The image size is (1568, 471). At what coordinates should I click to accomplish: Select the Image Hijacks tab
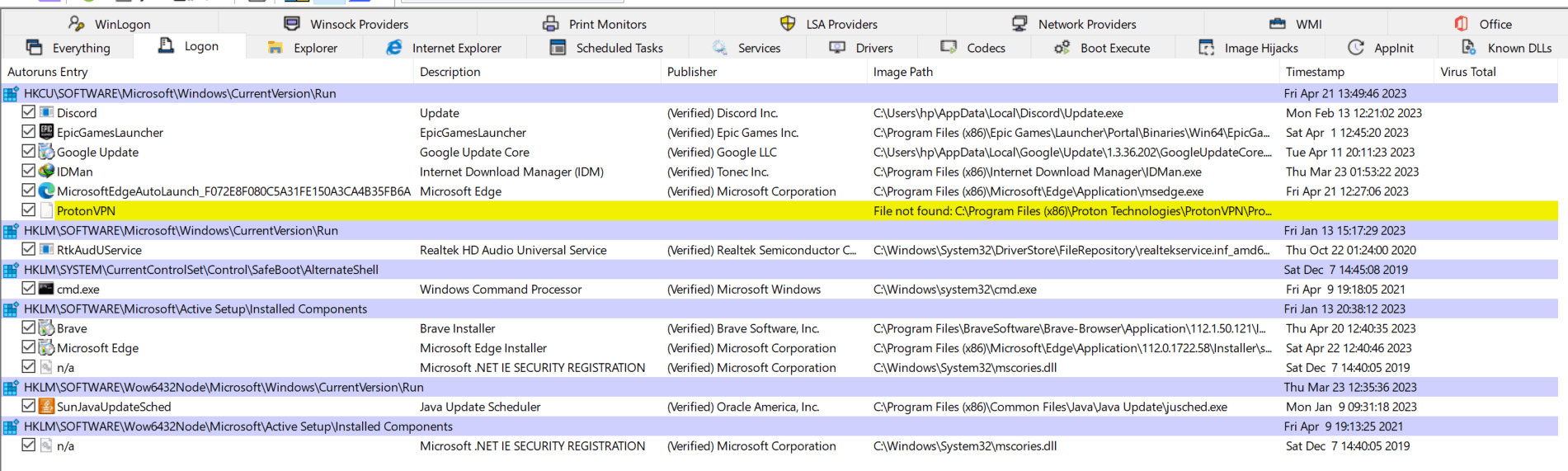(x=1248, y=48)
